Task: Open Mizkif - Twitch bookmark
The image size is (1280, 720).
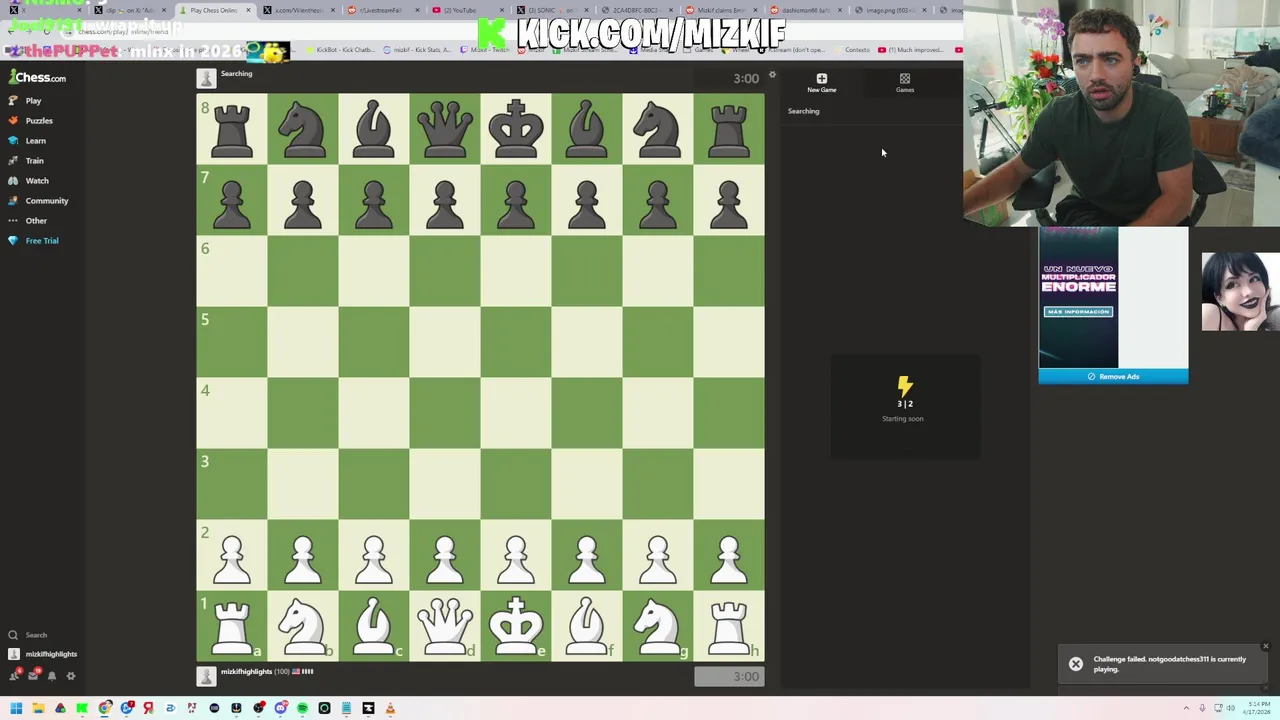Action: pyautogui.click(x=486, y=50)
